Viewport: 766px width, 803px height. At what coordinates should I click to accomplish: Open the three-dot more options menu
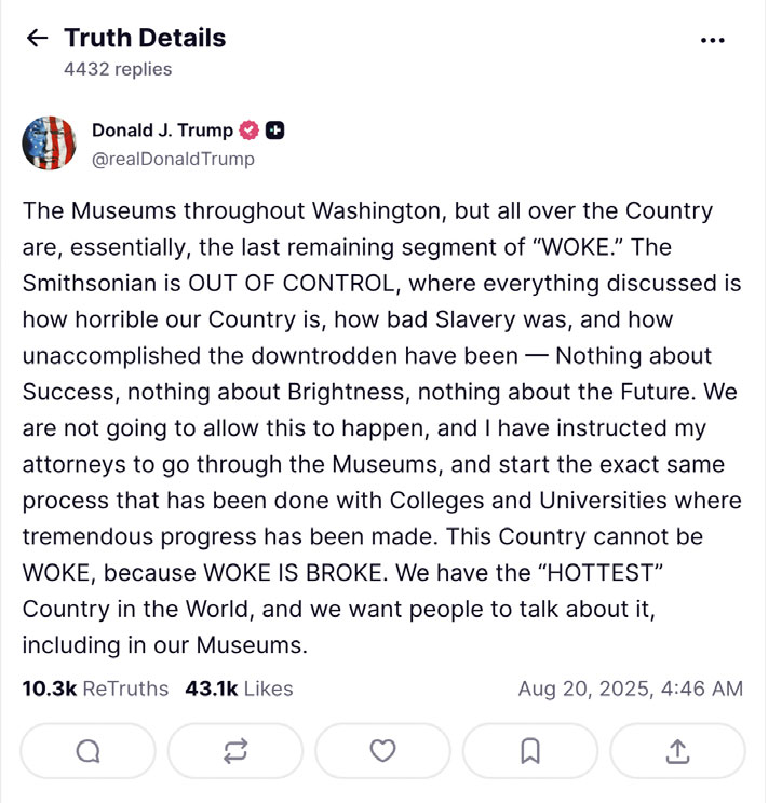[x=712, y=40]
